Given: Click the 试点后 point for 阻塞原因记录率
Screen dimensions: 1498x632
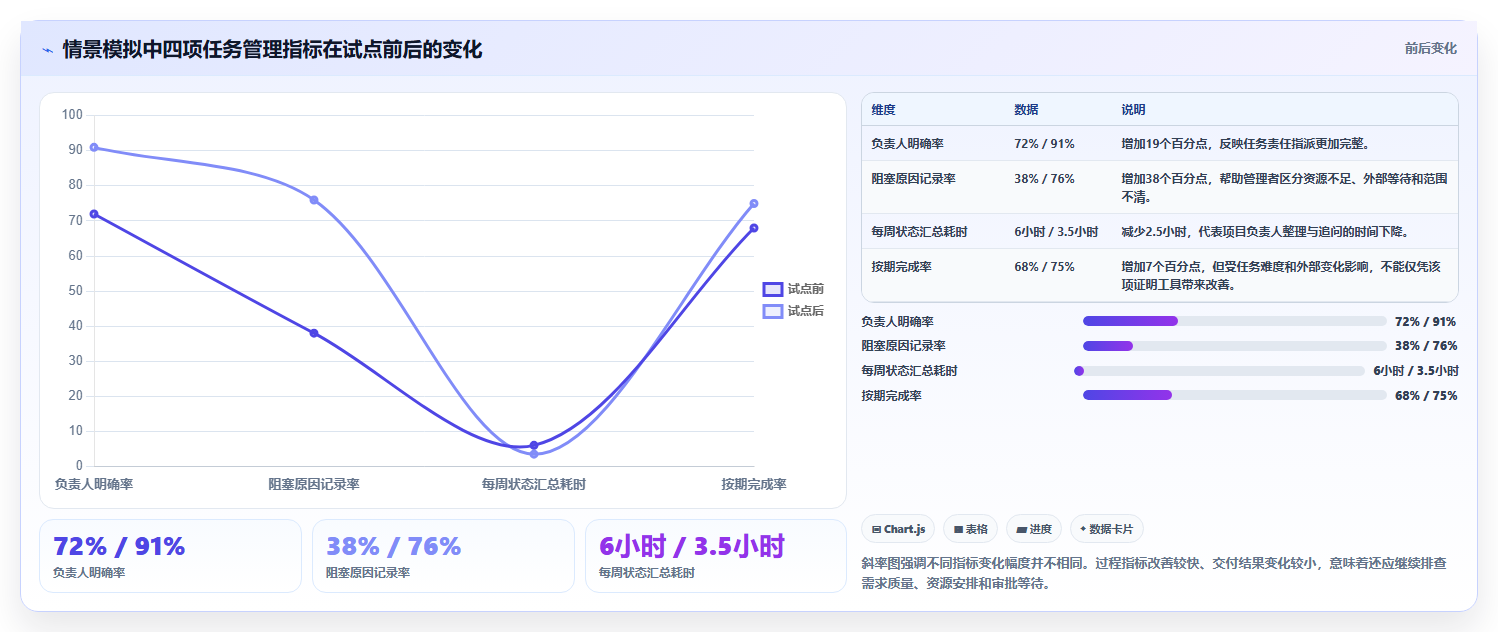Looking at the screenshot, I should point(314,200).
